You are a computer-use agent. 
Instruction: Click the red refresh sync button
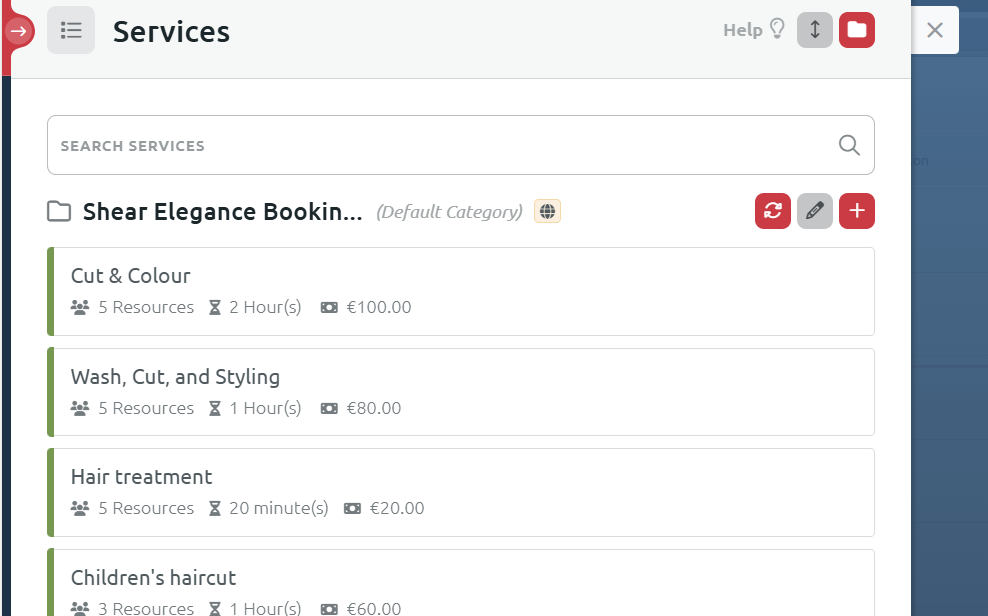tap(772, 211)
